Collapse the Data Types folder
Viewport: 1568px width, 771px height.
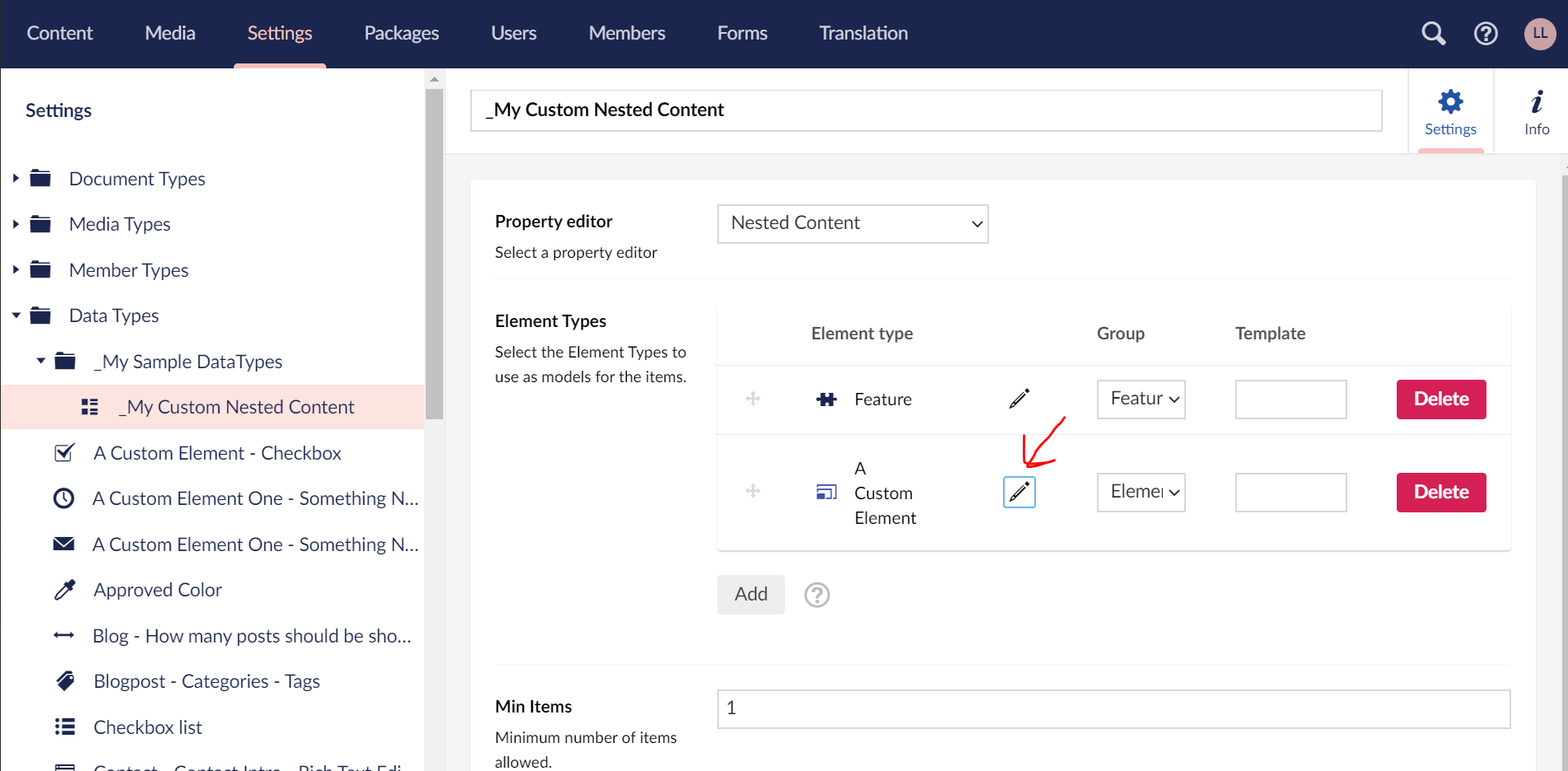(x=16, y=315)
